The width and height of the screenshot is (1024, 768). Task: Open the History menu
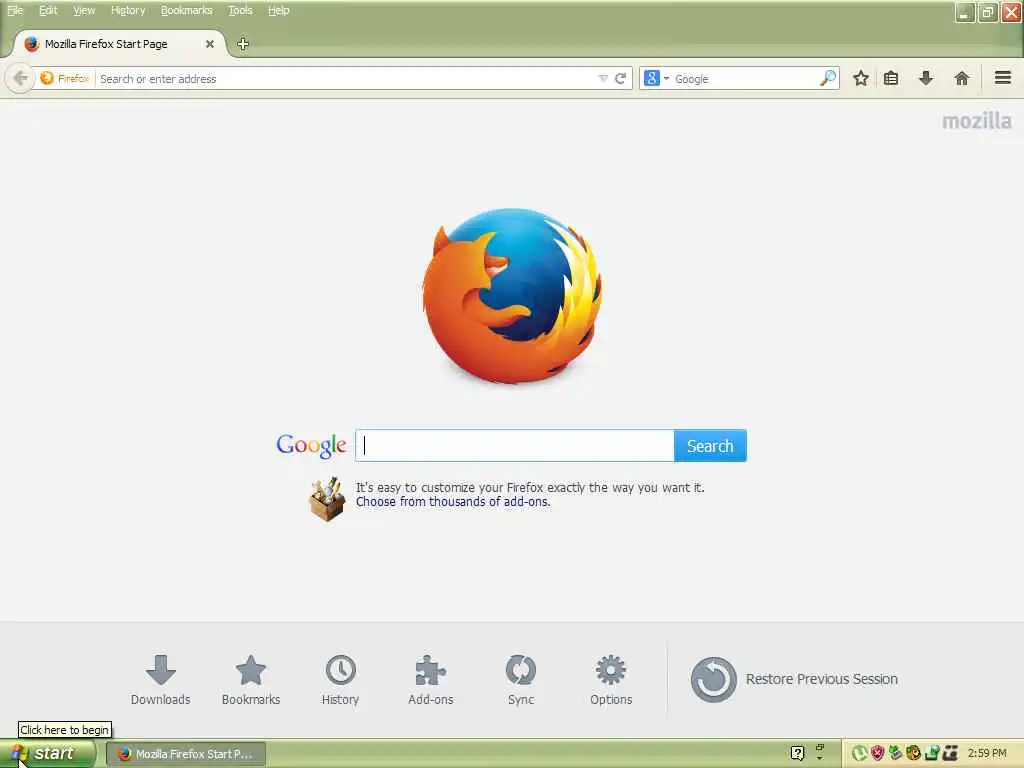128,10
